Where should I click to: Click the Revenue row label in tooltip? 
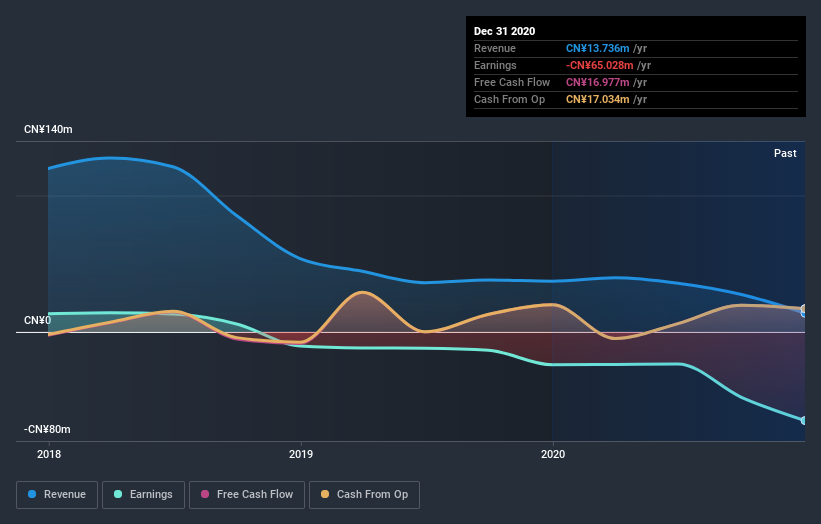click(x=495, y=48)
